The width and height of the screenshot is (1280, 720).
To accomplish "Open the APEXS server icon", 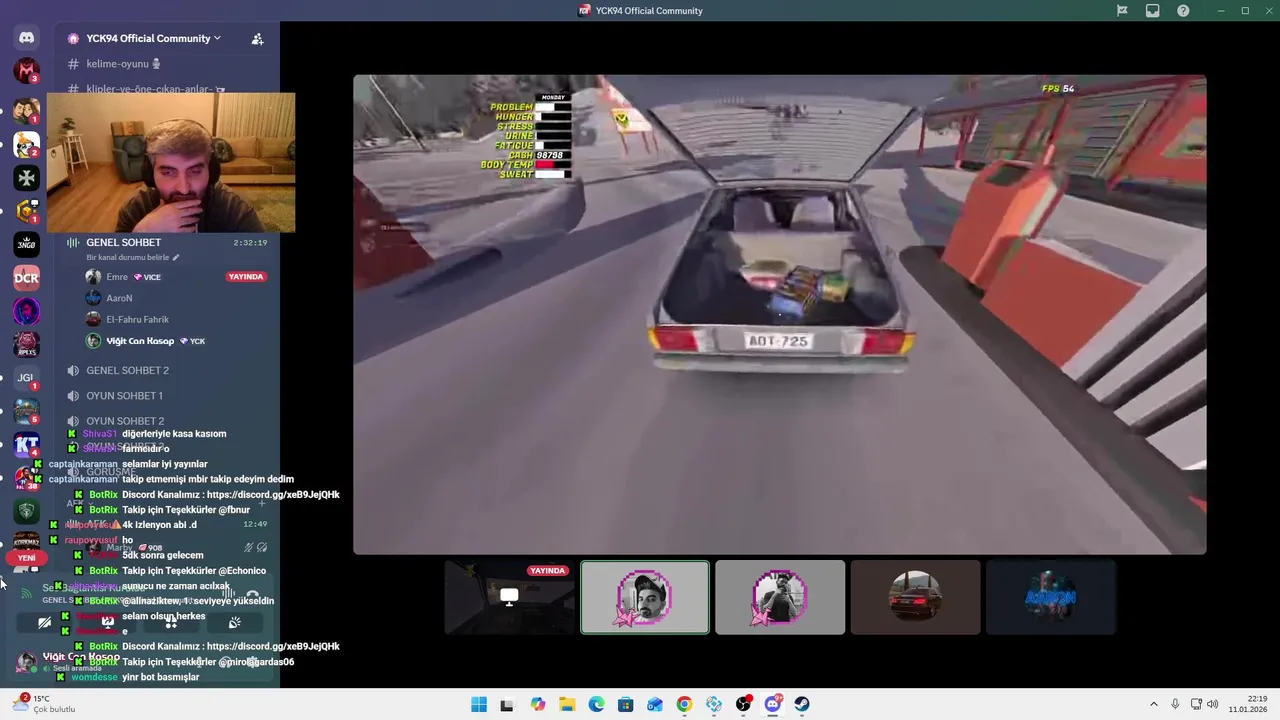I will tap(27, 345).
